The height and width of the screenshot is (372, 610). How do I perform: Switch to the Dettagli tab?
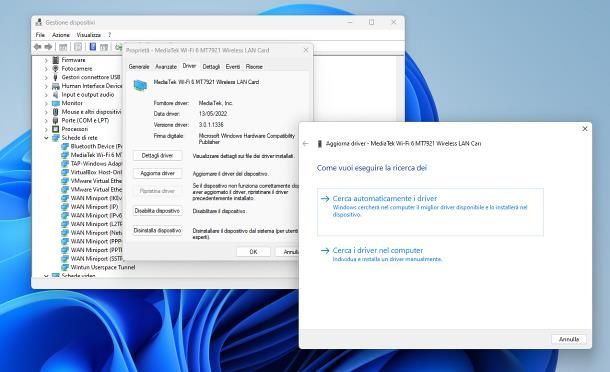(211, 67)
